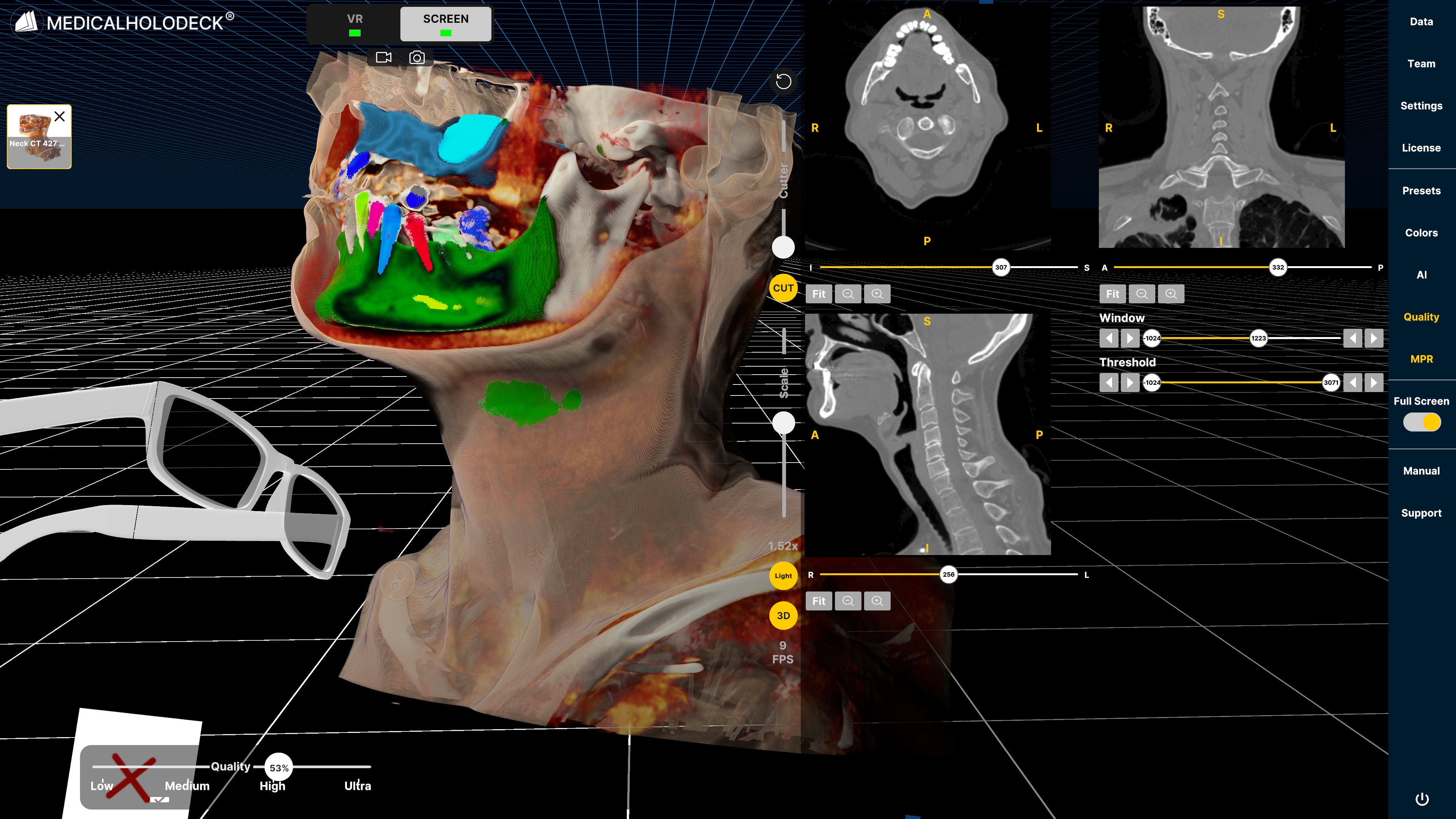Image resolution: width=1456 pixels, height=819 pixels.
Task: Decrease Threshold upper bound with last left arrow
Action: pos(1352,383)
